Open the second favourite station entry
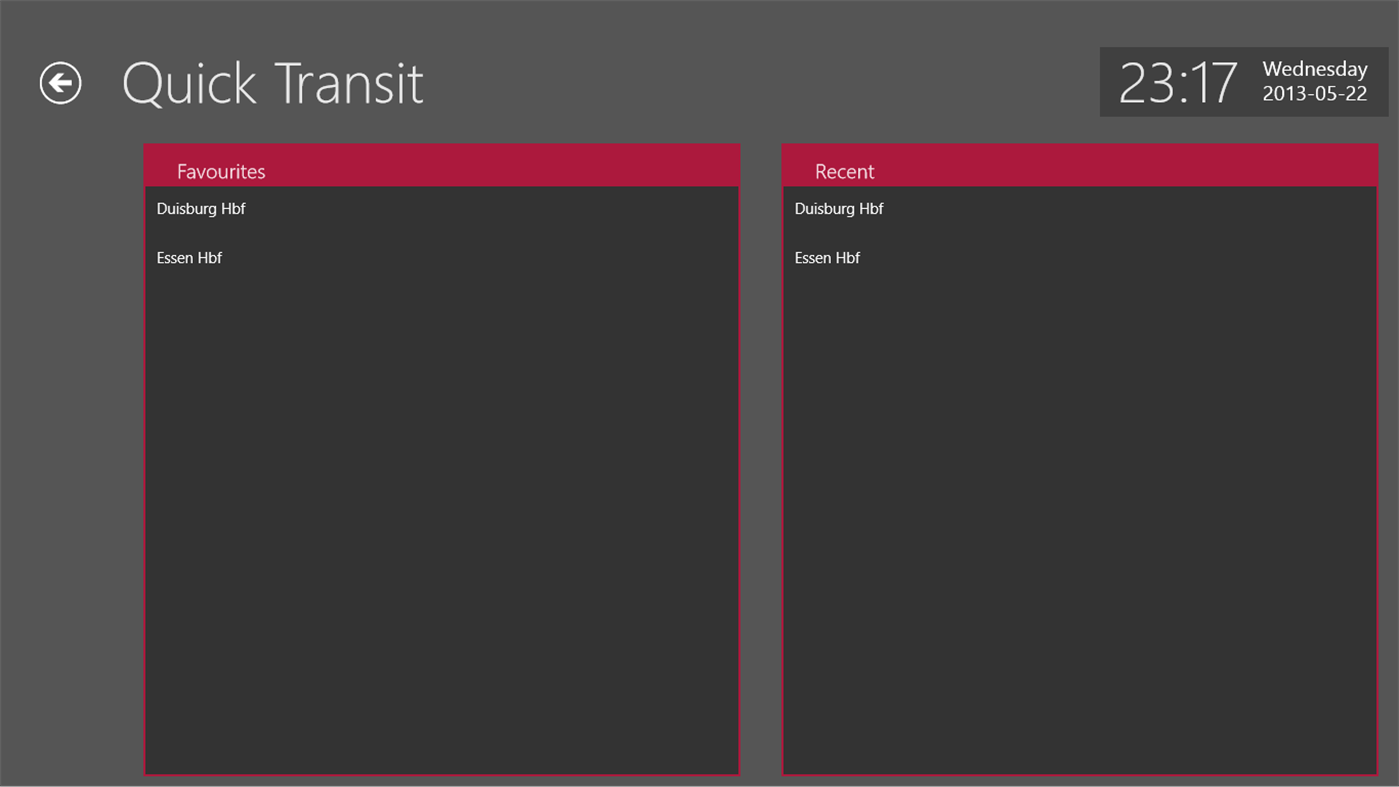 [189, 257]
